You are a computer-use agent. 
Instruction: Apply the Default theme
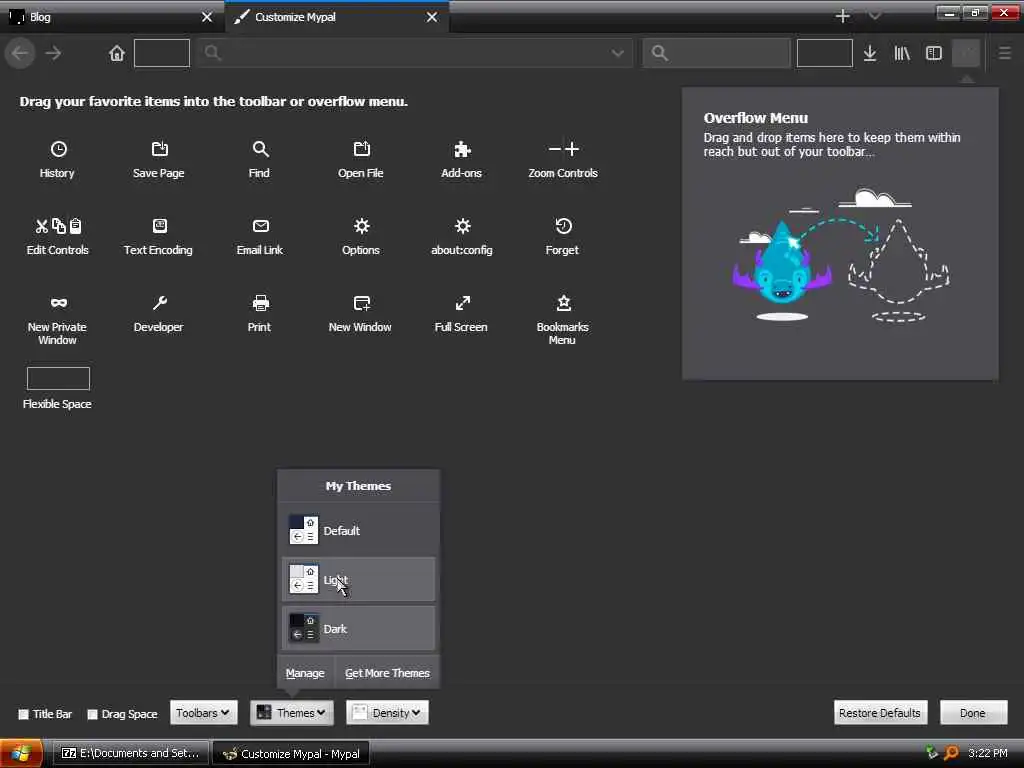point(358,530)
